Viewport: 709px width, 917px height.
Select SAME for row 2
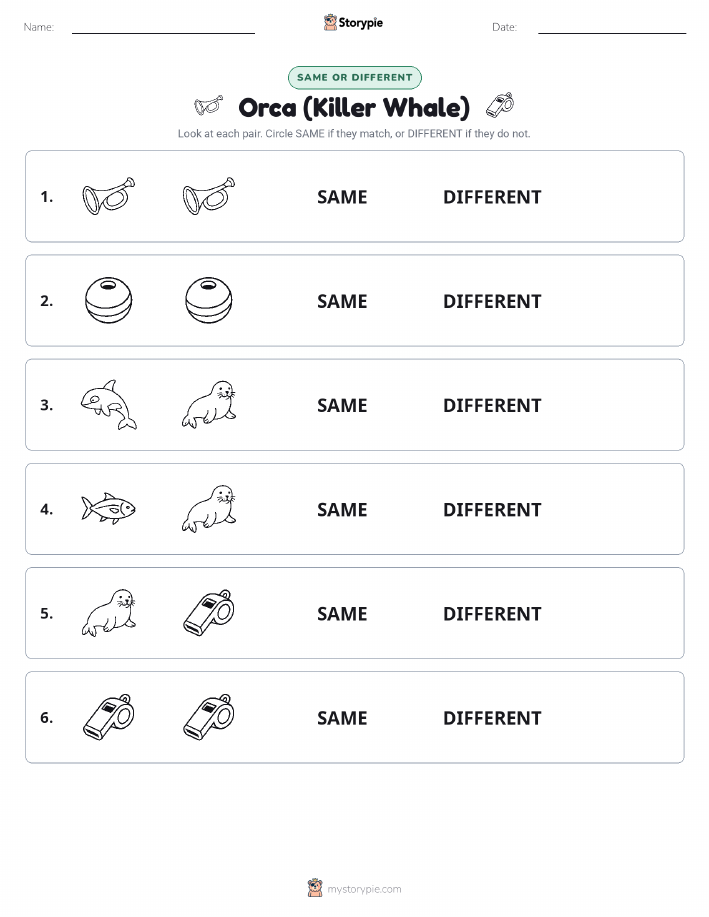[342, 301]
